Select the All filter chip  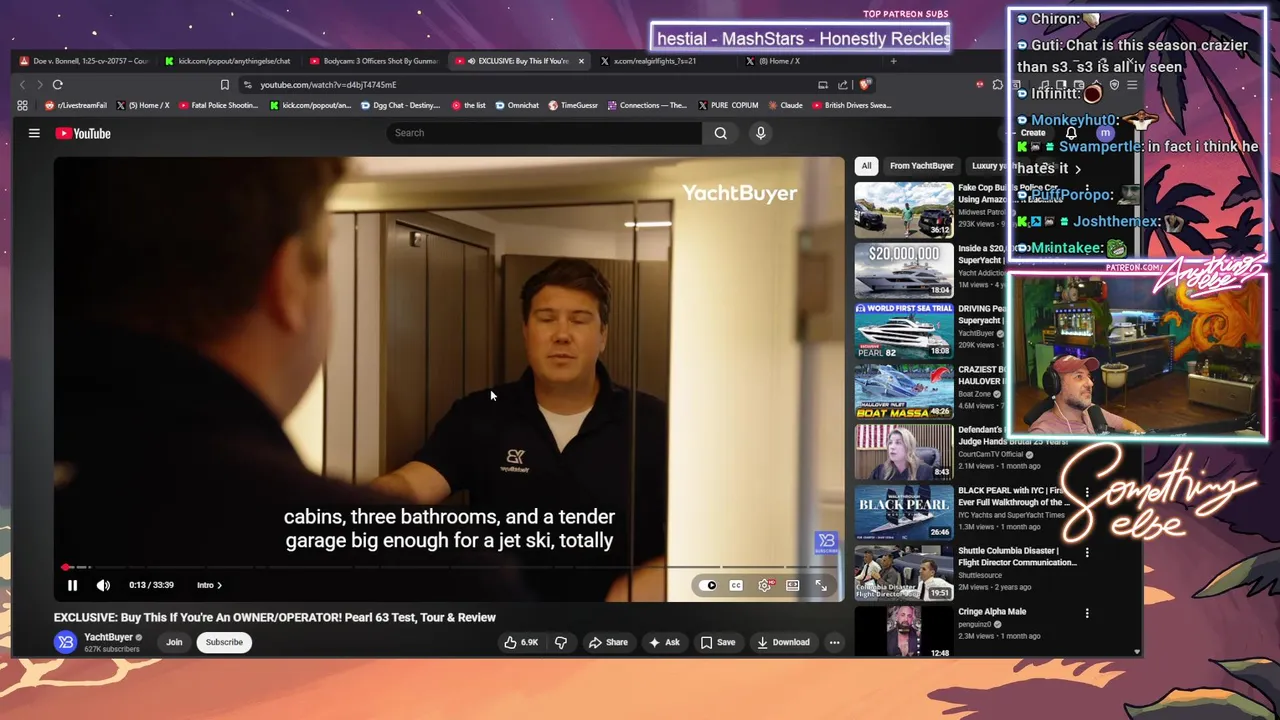(x=866, y=166)
